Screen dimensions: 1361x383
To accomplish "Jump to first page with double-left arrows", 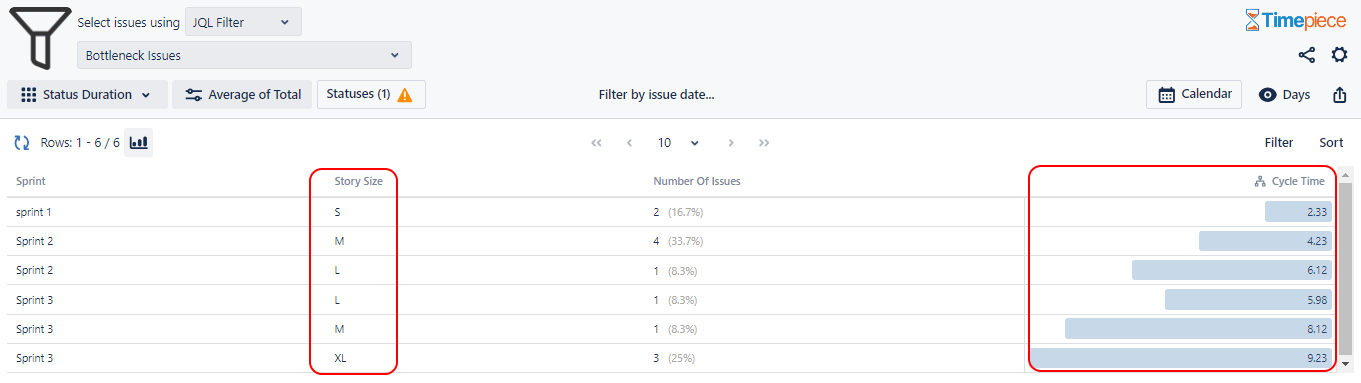I will [x=597, y=143].
